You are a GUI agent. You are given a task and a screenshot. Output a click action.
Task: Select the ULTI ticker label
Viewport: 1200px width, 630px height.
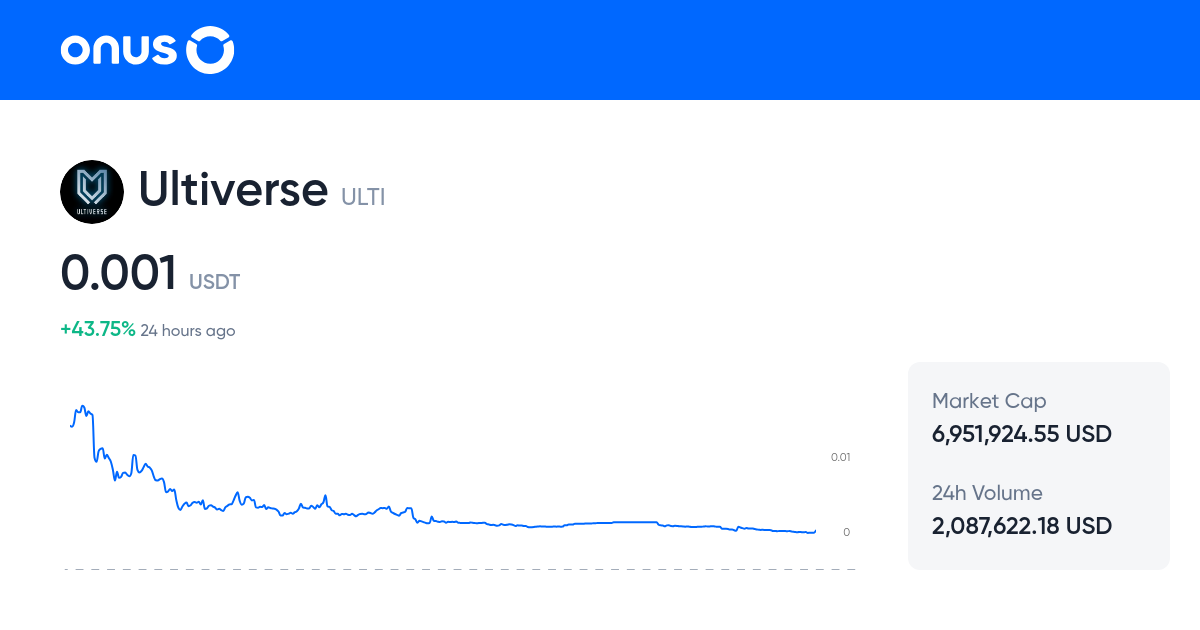coord(363,197)
